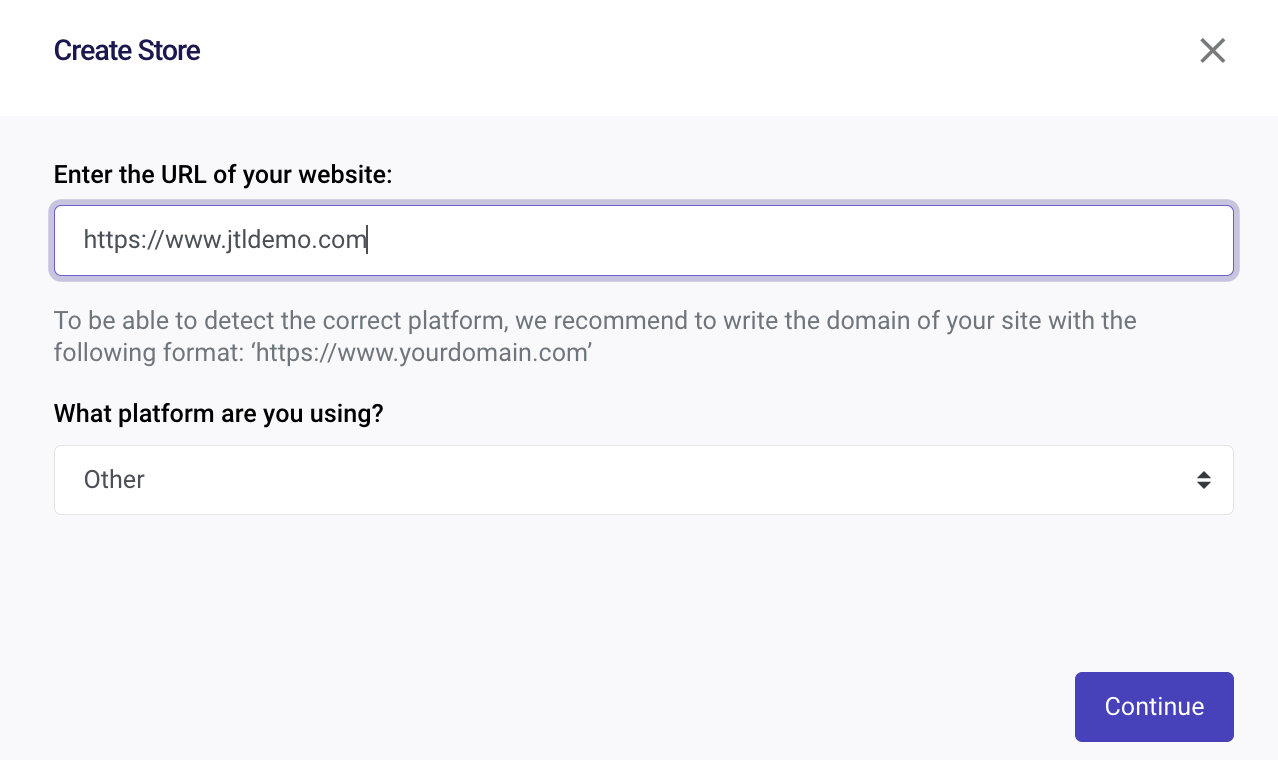
Task: Focus the website URL input field
Action: 643,241
